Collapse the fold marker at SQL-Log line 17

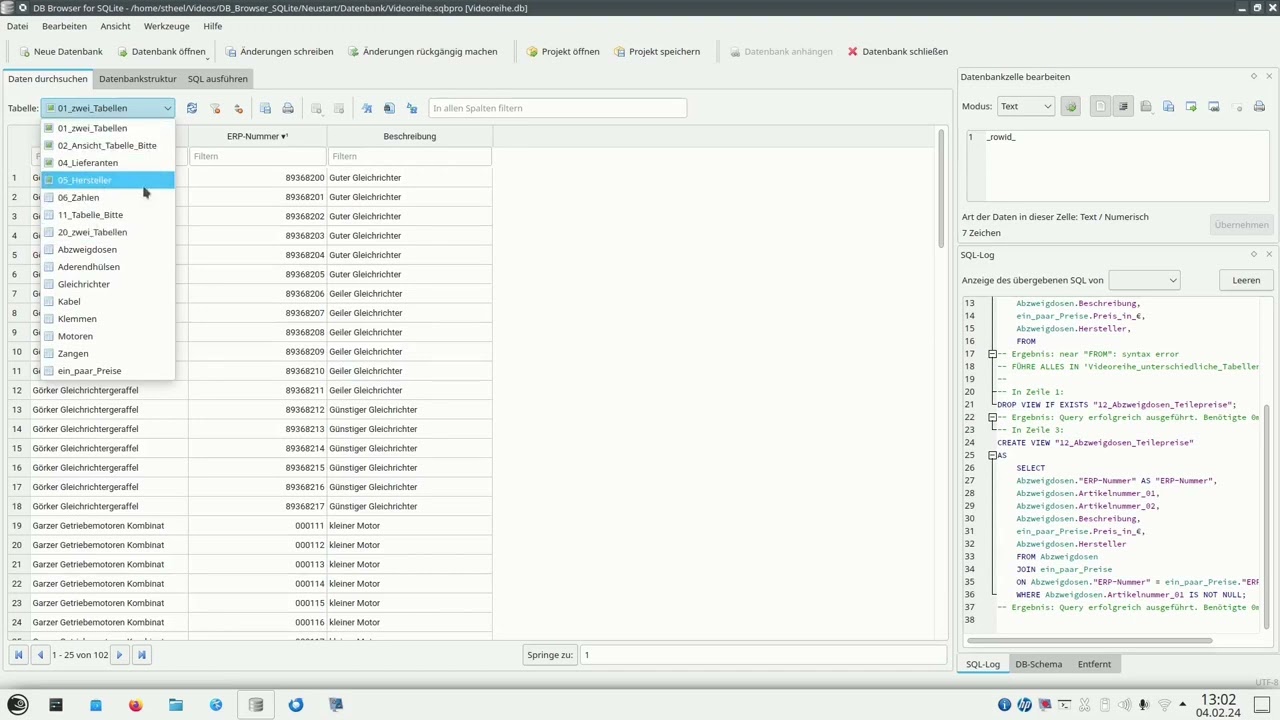[x=992, y=354]
